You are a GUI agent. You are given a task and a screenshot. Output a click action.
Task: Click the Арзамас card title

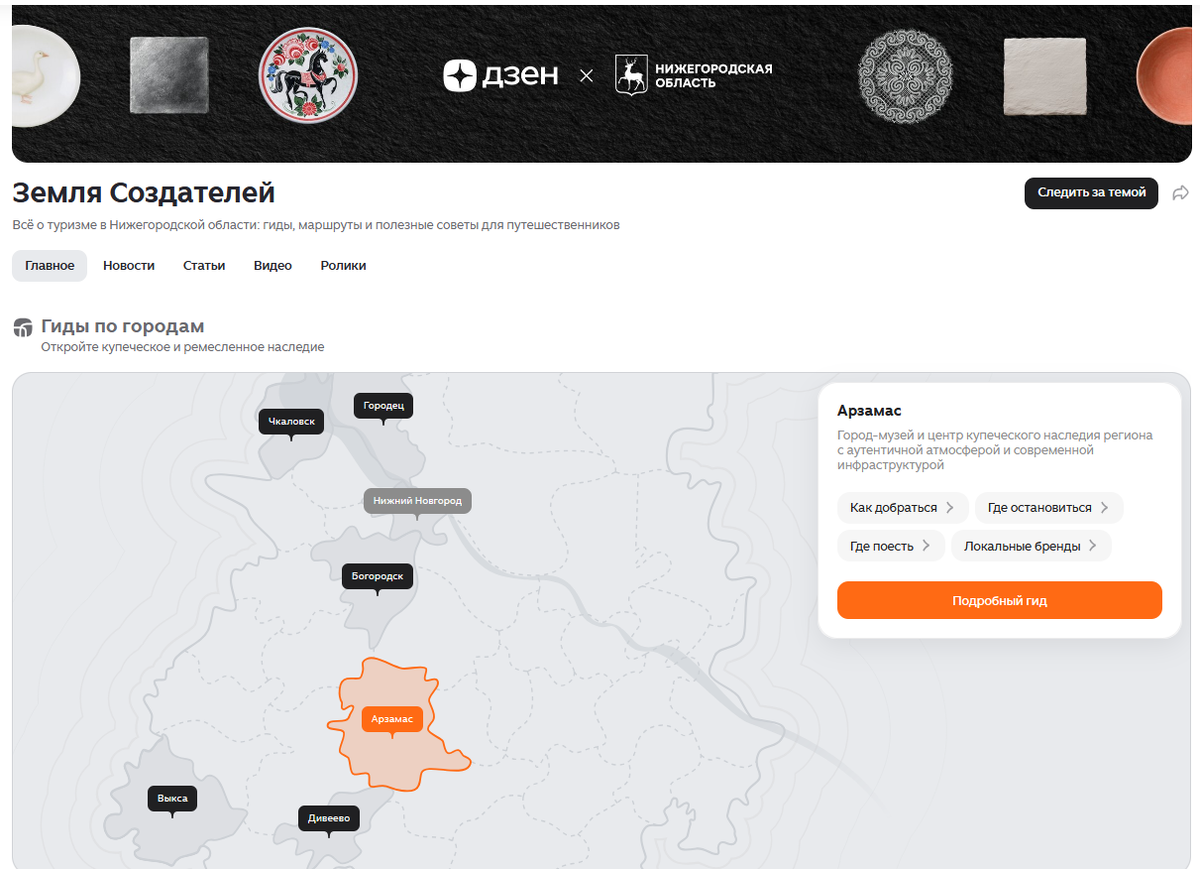point(870,411)
